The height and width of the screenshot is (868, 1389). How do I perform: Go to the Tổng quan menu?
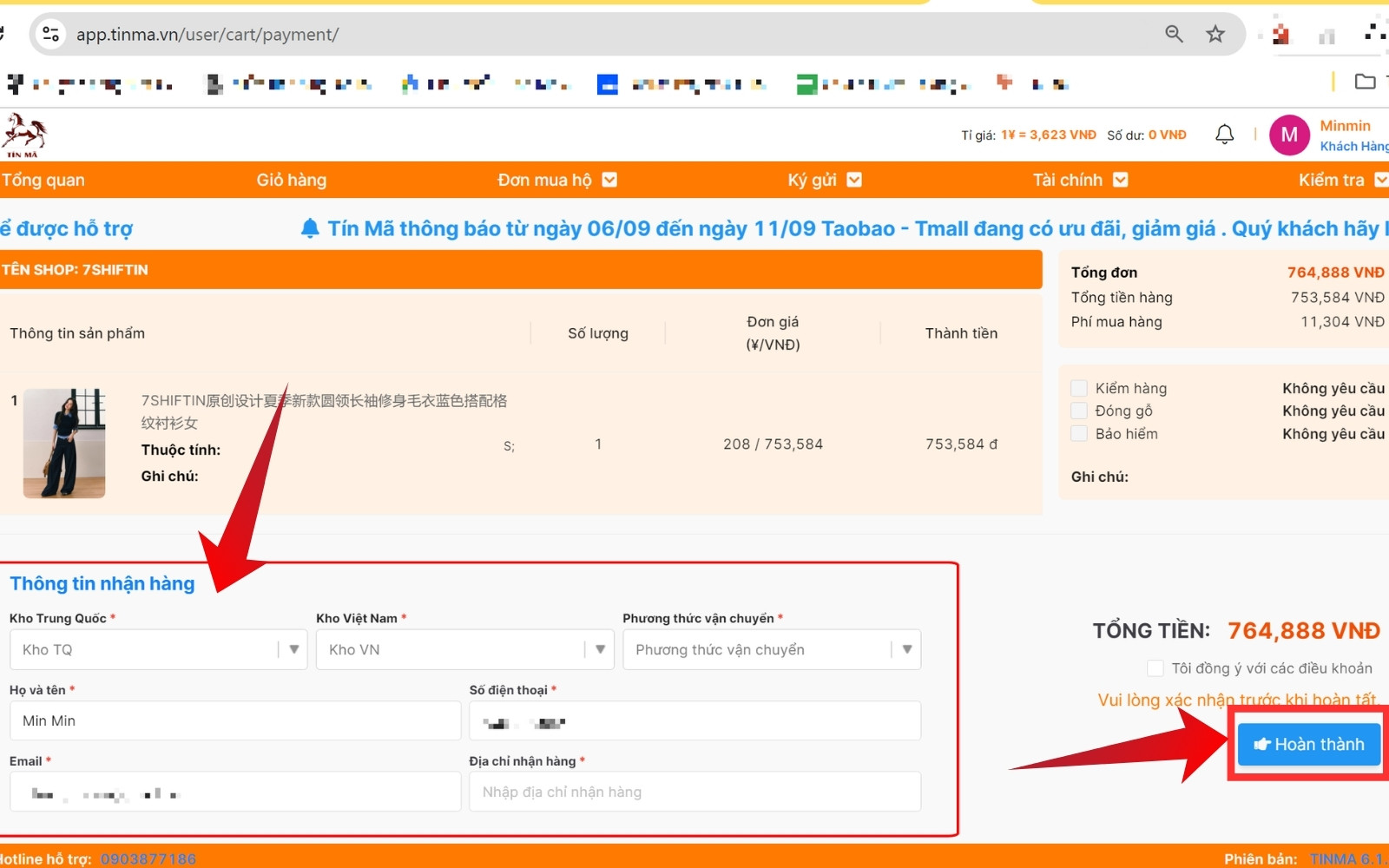(x=43, y=180)
